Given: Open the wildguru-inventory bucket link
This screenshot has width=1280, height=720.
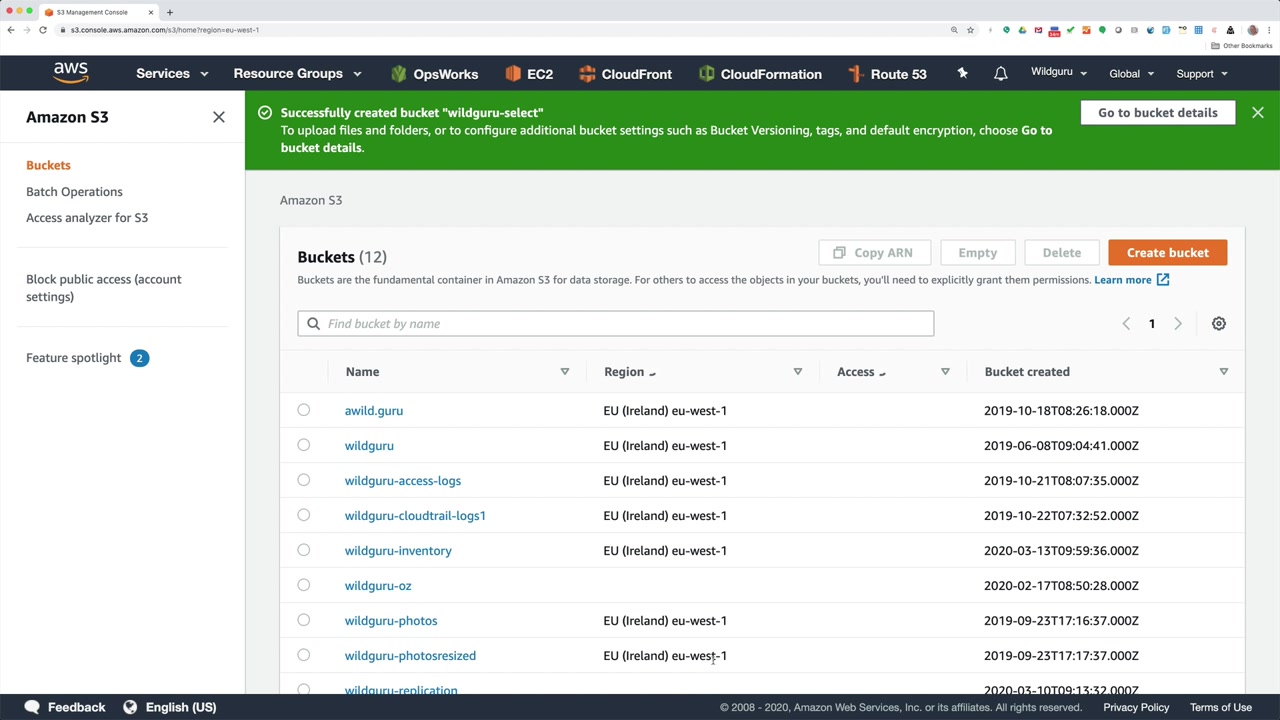Looking at the screenshot, I should click(398, 551).
